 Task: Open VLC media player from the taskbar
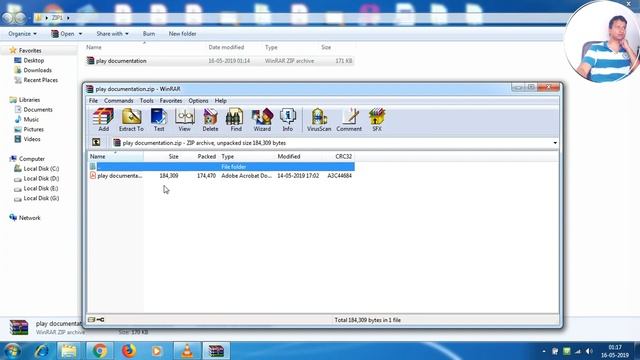[187, 351]
